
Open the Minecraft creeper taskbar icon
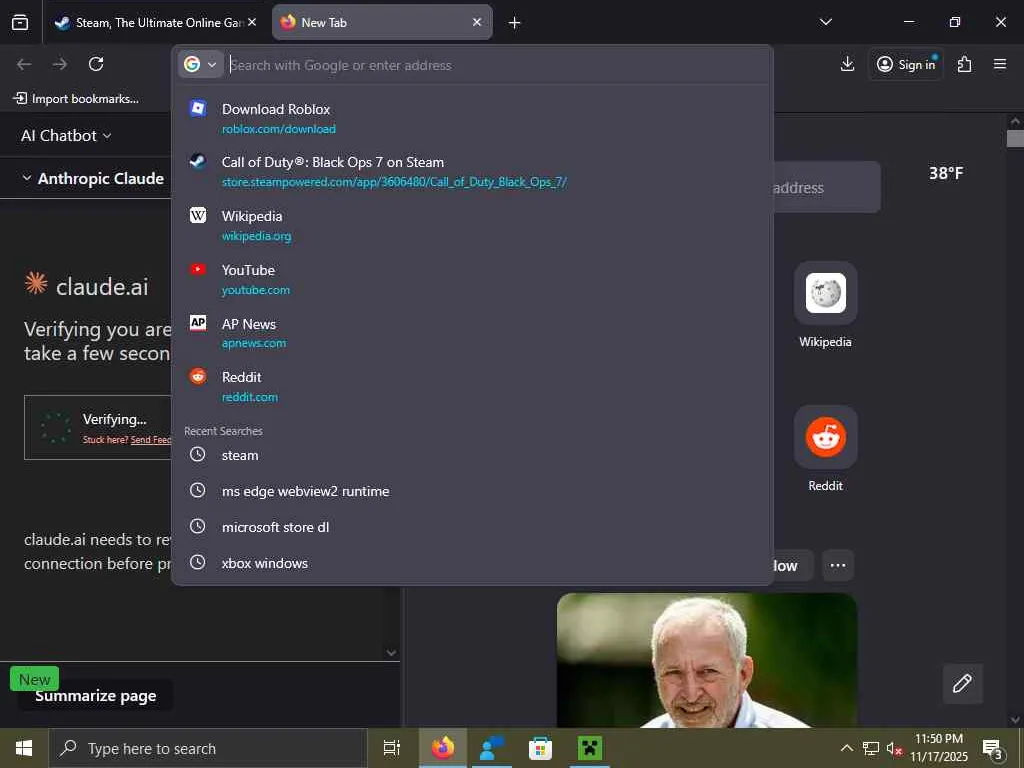[590, 748]
